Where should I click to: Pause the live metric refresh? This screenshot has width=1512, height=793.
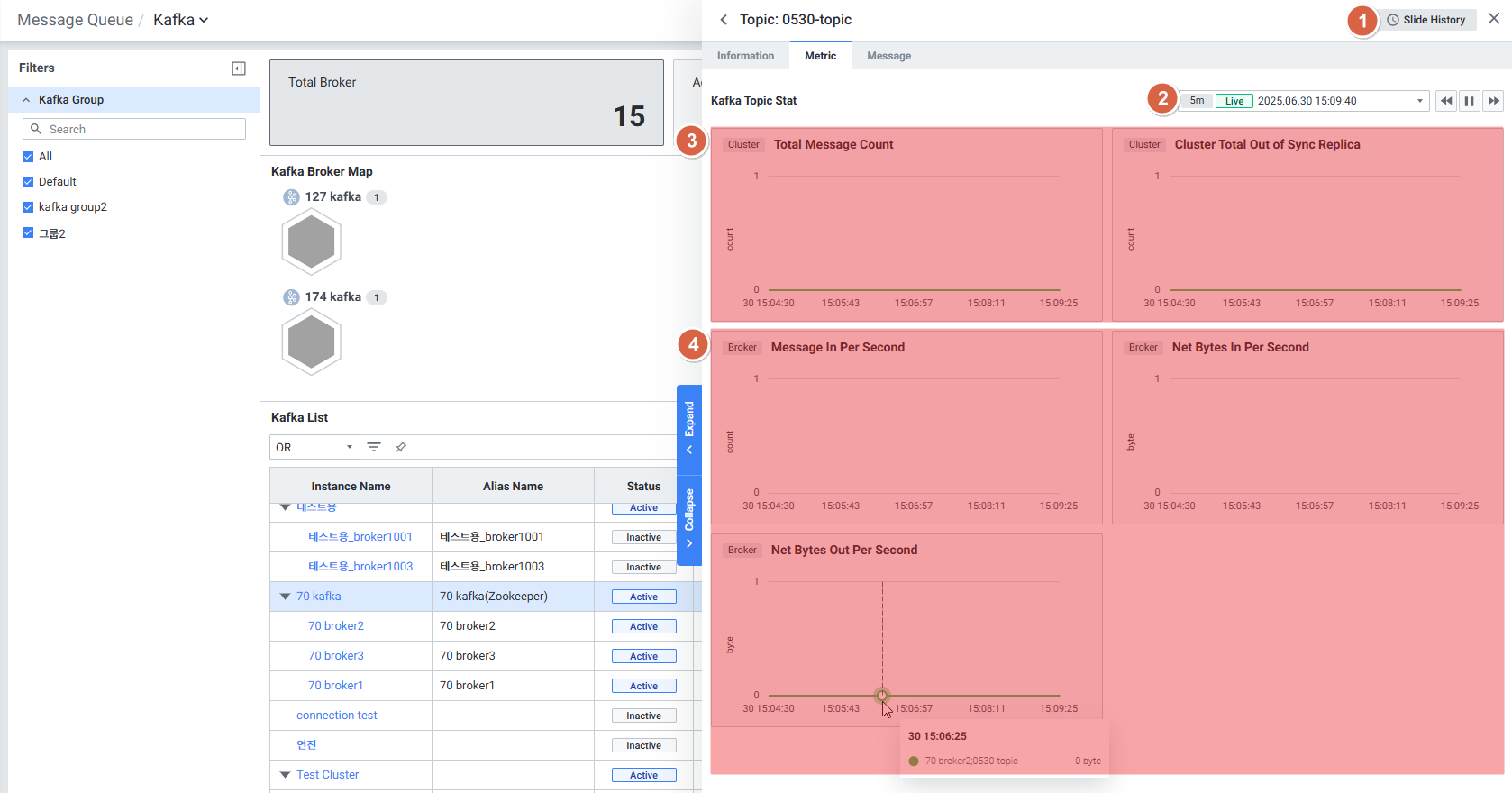(1469, 101)
